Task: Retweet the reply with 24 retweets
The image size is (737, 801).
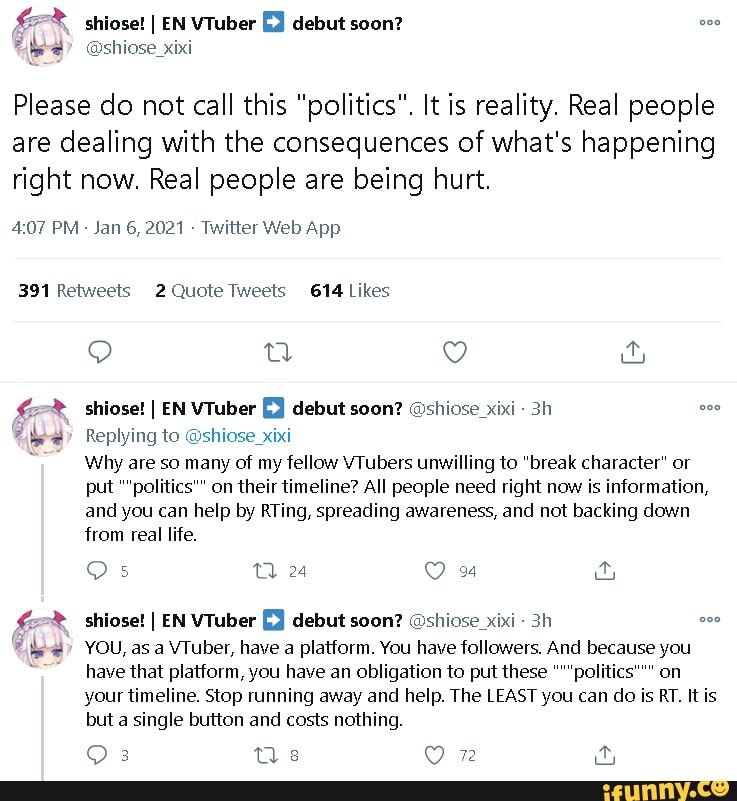Action: (263, 571)
